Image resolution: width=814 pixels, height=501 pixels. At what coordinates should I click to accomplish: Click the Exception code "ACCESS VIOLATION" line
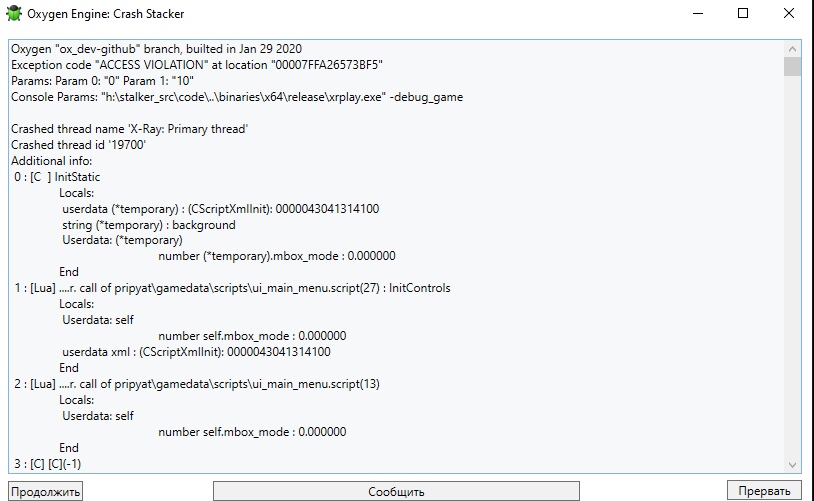coord(197,65)
